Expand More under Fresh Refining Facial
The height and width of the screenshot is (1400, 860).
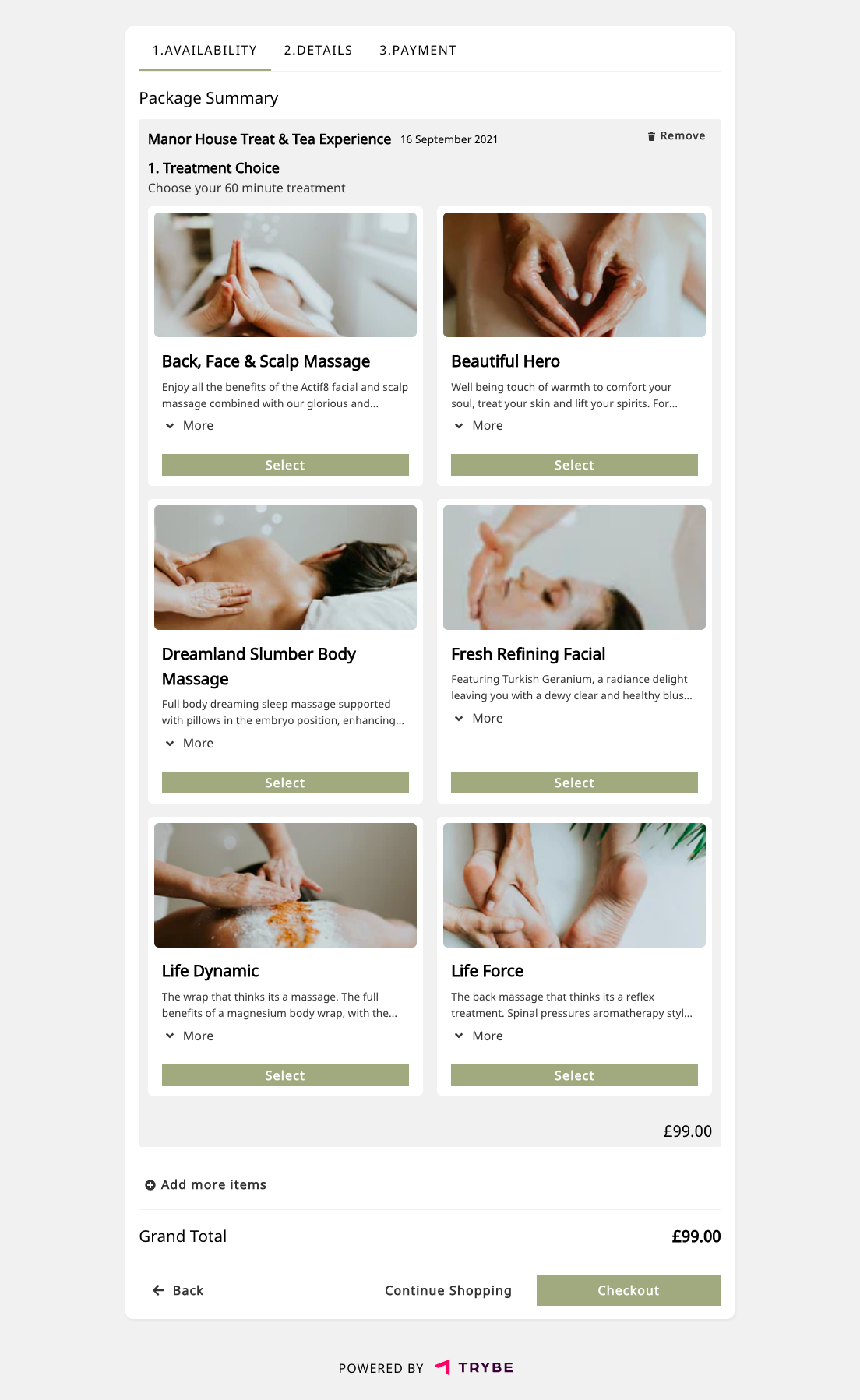click(478, 719)
